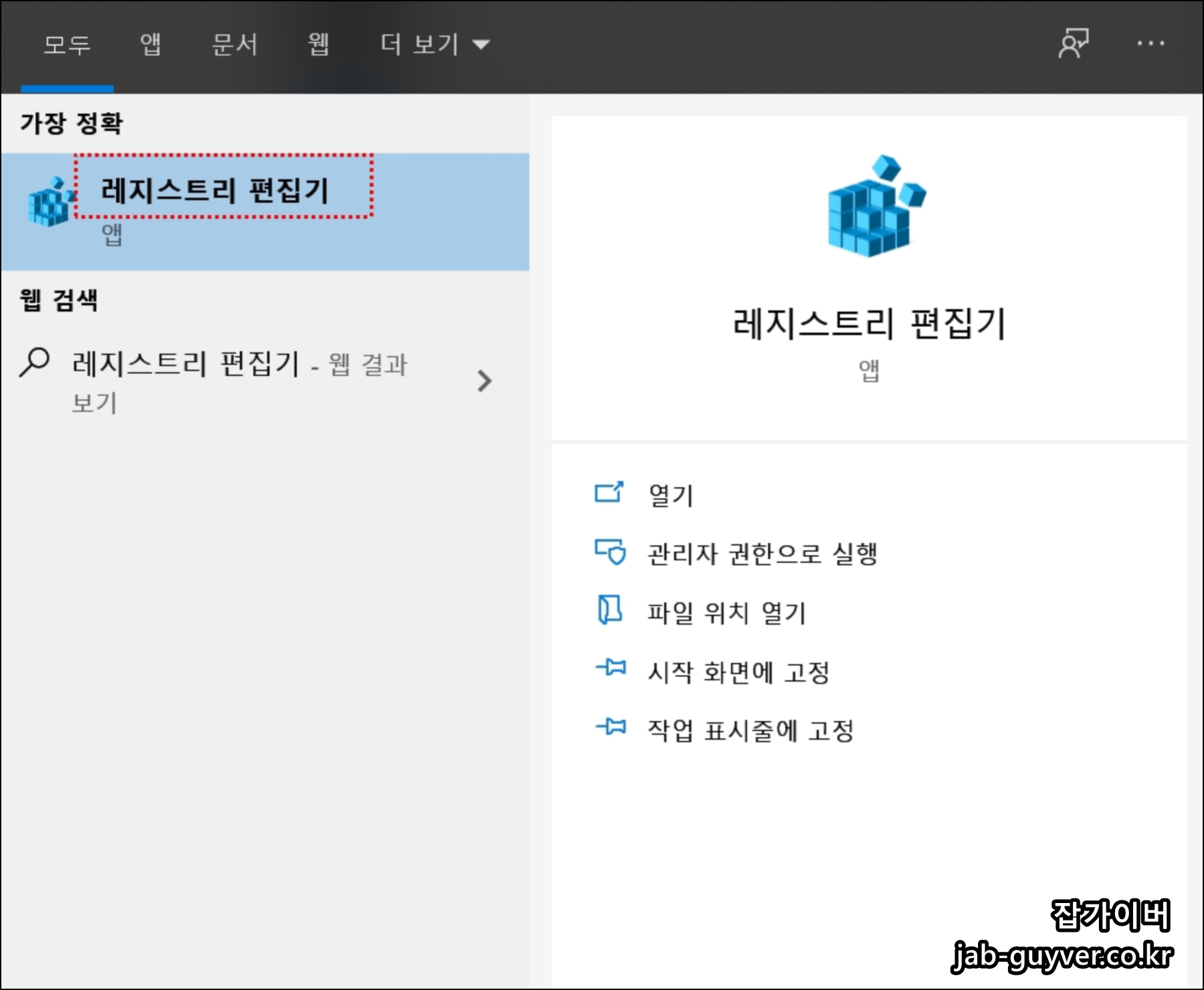Choose 열기 to open the app
1204x990 pixels.
(671, 495)
